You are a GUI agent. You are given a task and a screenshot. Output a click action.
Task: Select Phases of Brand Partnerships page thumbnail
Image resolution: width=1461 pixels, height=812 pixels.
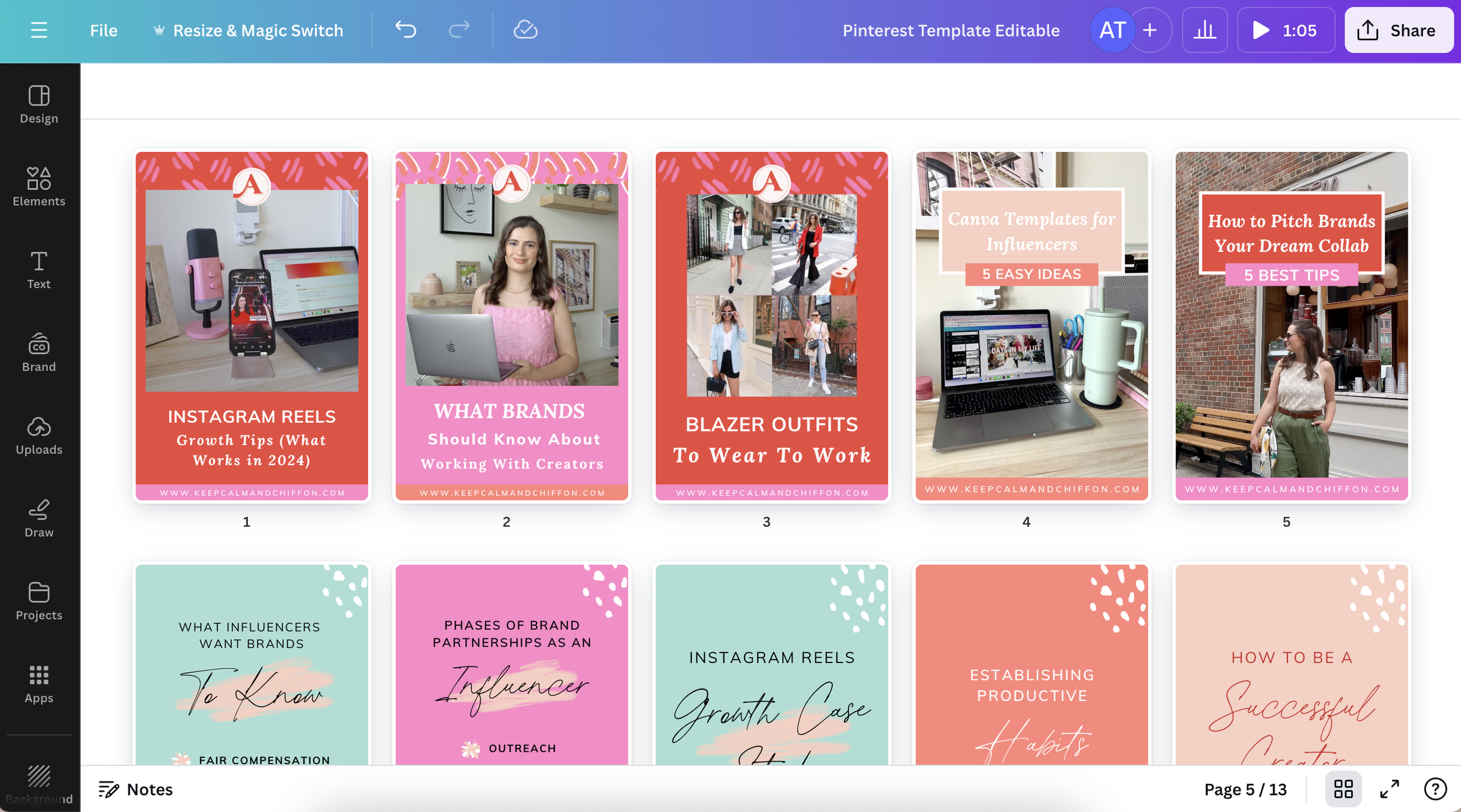click(x=512, y=665)
